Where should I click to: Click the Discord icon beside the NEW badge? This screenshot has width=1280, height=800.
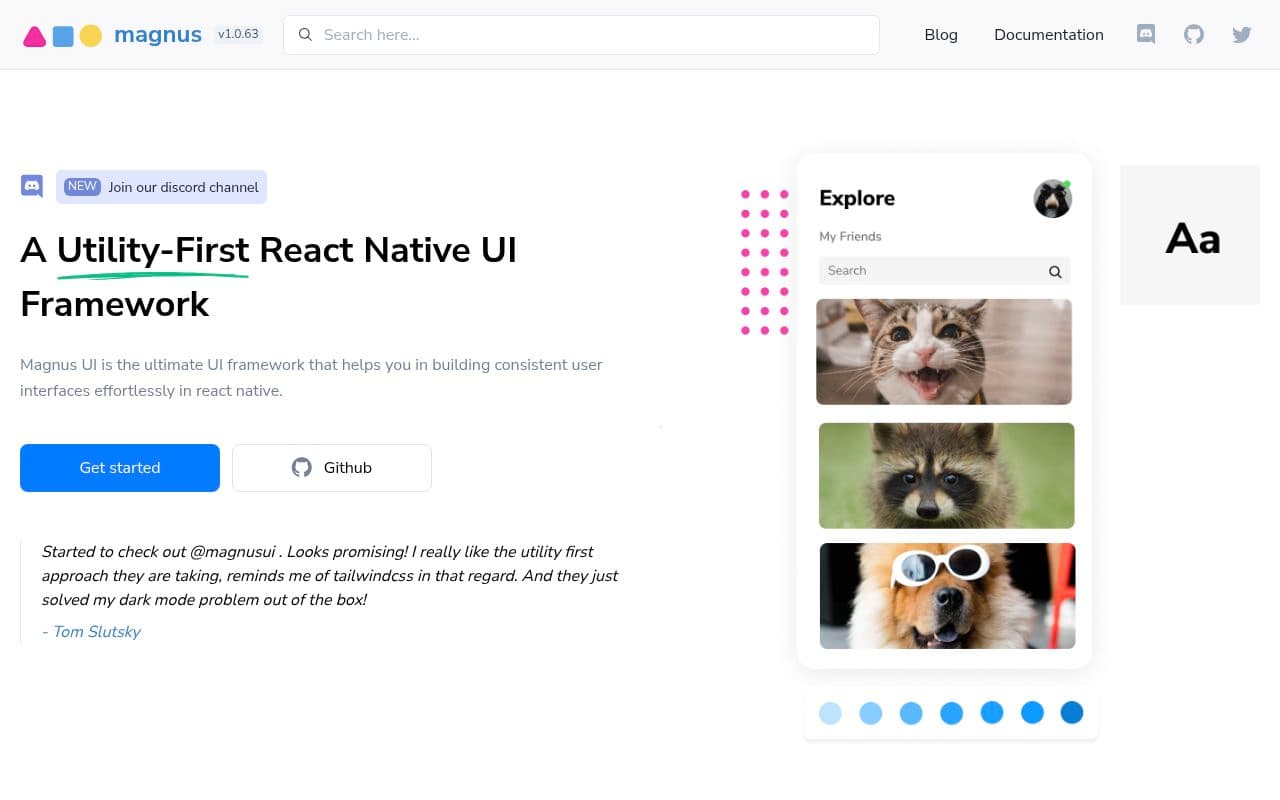32,186
